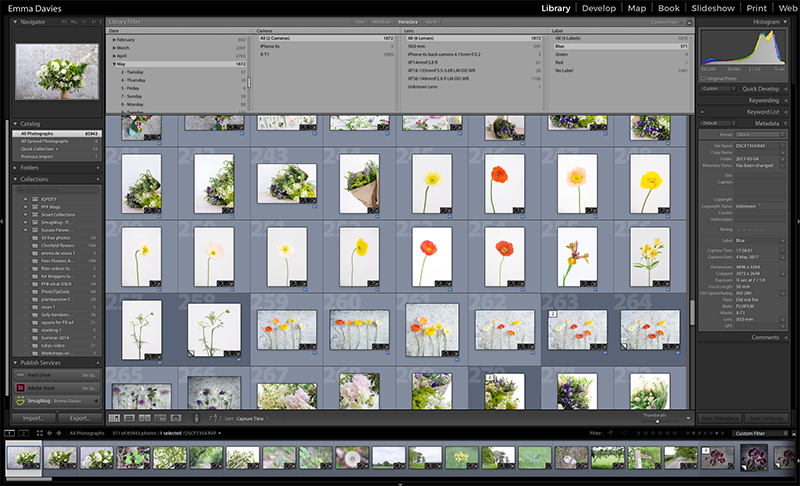Go back with filmstrip left arrow
The image size is (800, 486).
[49, 433]
